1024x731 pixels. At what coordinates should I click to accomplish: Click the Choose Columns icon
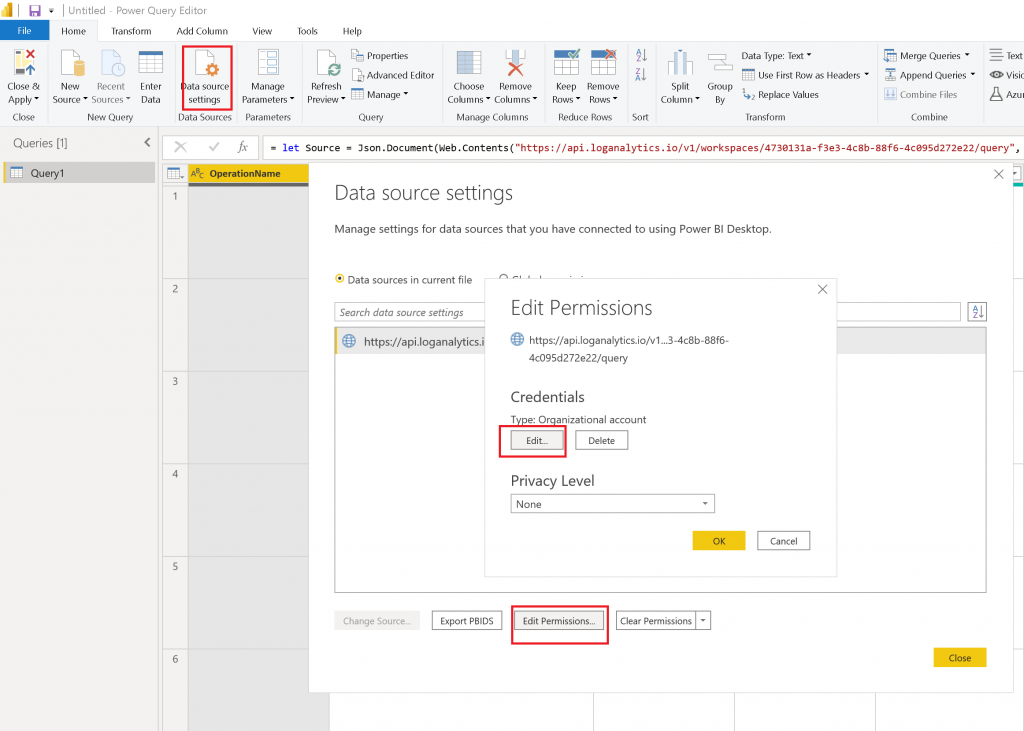tap(469, 65)
